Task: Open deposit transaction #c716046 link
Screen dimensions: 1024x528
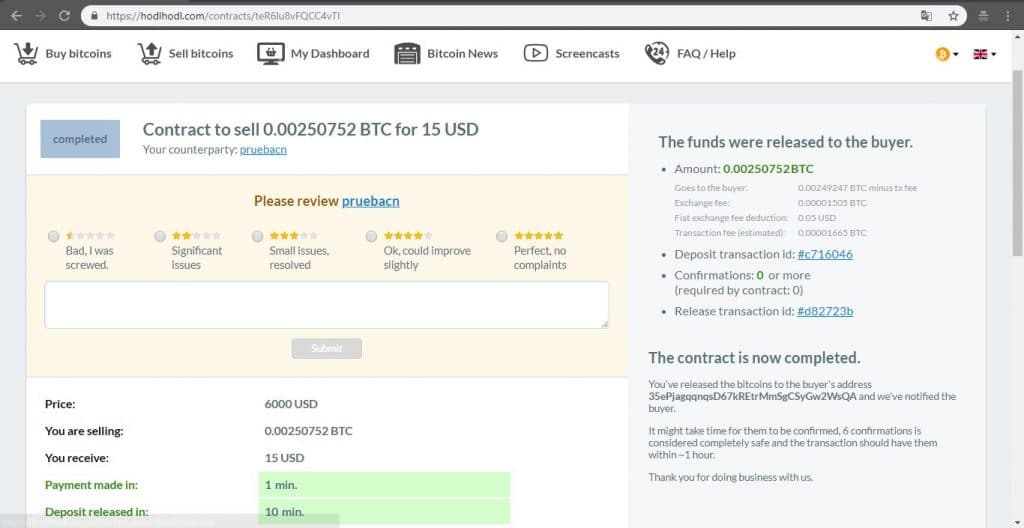Action: coord(825,254)
